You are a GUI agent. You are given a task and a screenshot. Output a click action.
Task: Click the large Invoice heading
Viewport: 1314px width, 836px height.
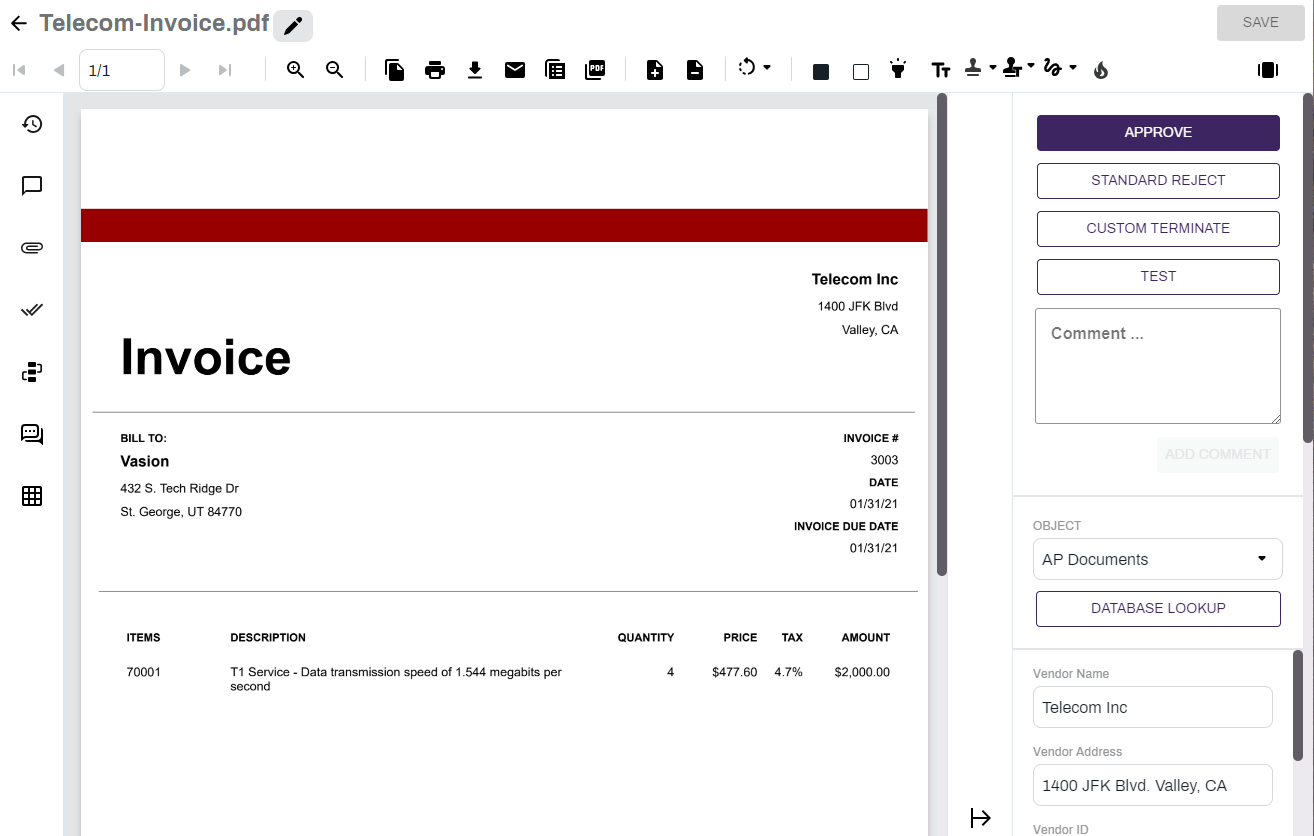tap(206, 358)
